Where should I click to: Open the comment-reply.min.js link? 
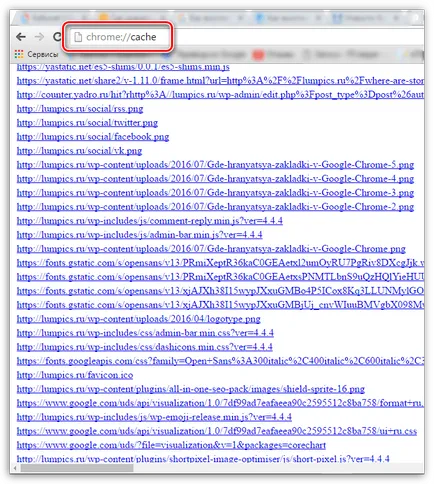(x=150, y=221)
